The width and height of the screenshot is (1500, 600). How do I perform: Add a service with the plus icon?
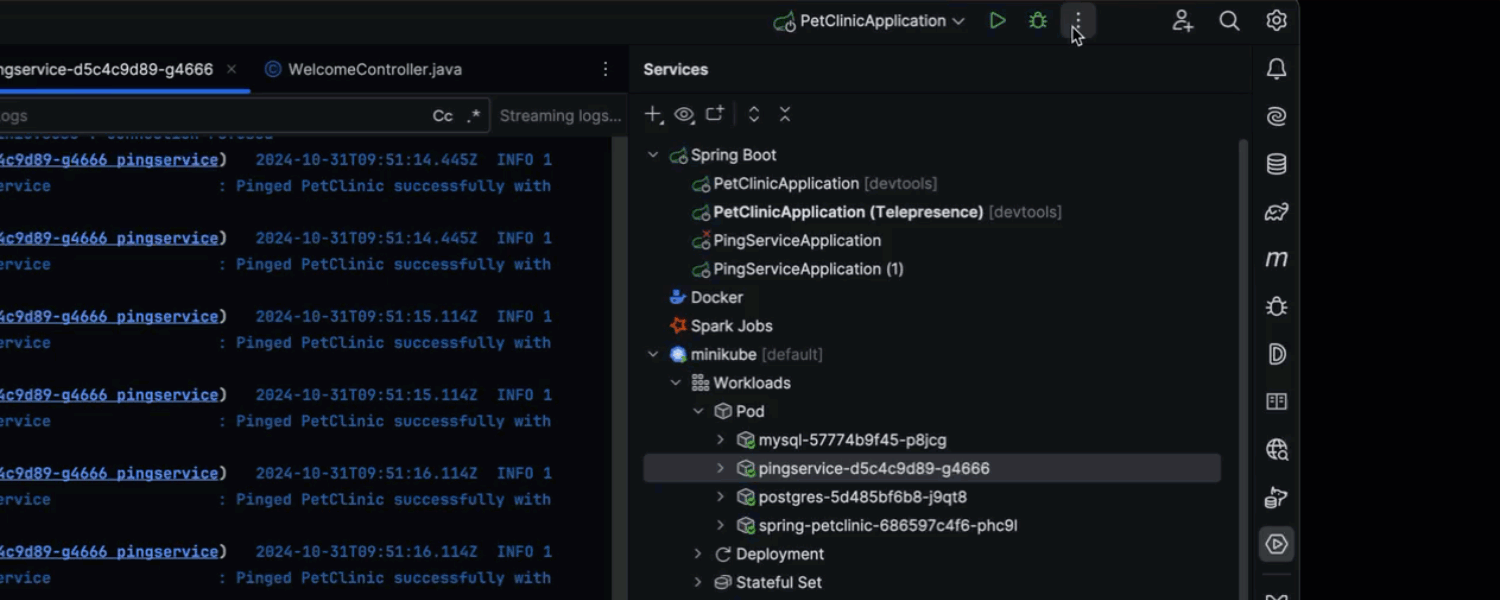[653, 115]
